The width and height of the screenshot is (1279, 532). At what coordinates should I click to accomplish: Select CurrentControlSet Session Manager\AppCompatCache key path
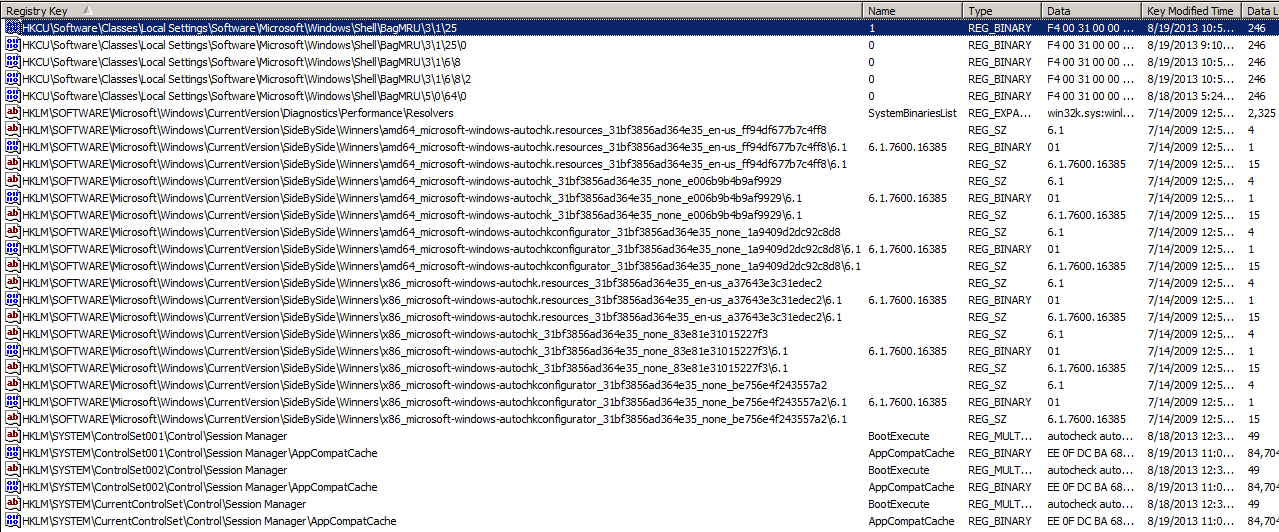[209, 521]
